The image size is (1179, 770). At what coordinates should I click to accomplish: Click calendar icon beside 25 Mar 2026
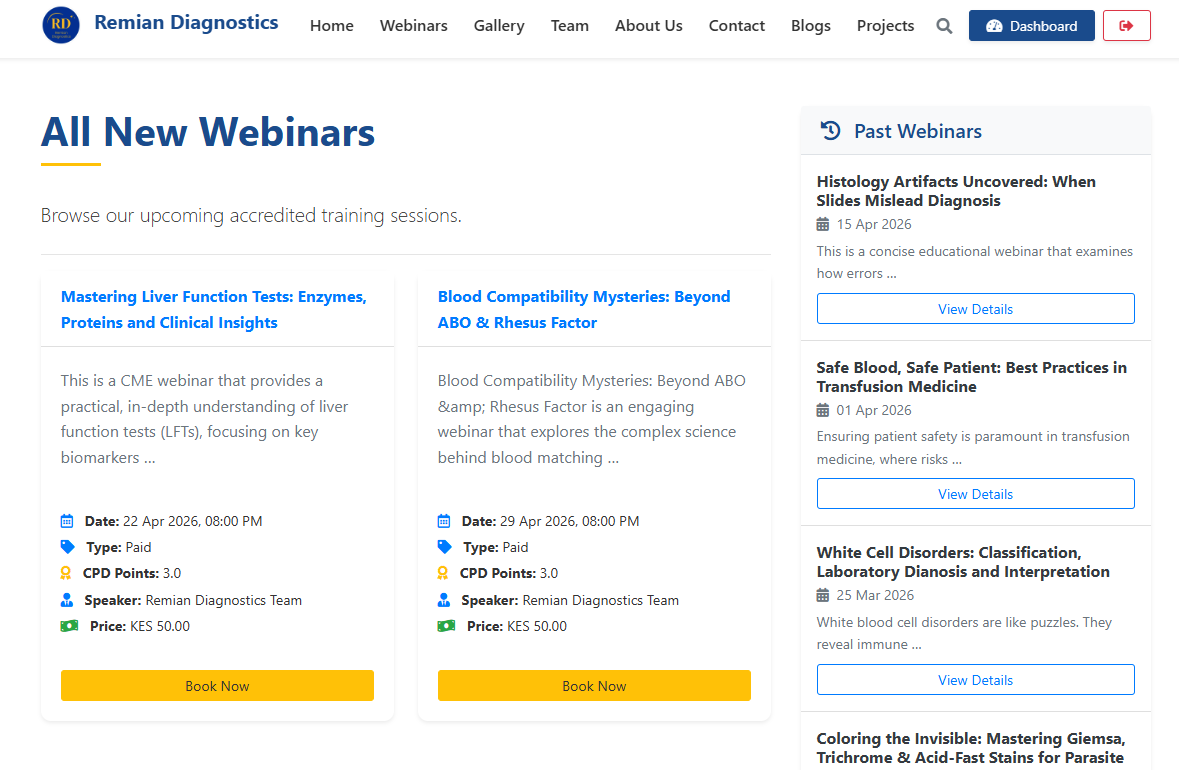[x=823, y=595]
